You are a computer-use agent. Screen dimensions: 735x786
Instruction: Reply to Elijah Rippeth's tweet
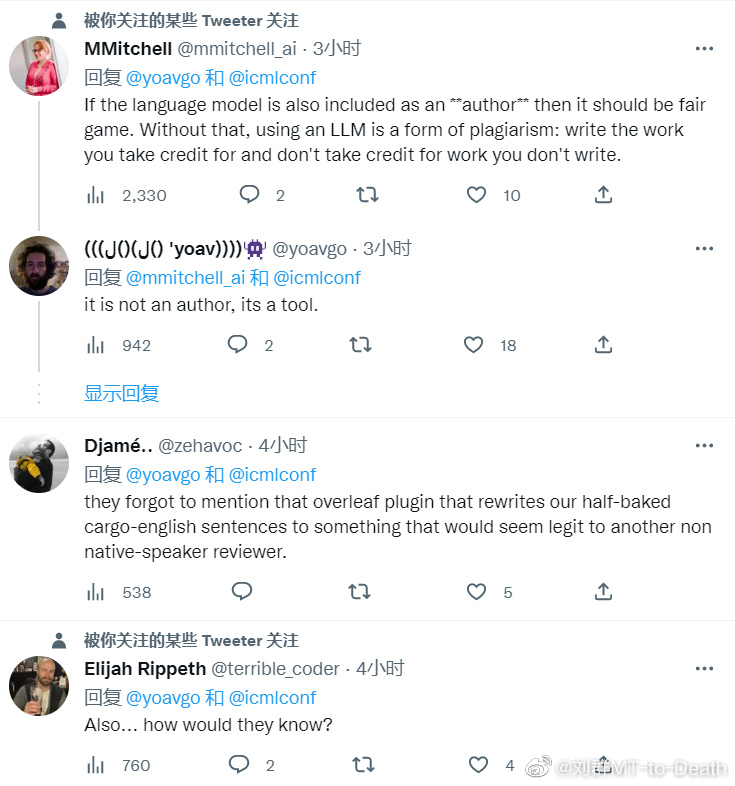238,765
